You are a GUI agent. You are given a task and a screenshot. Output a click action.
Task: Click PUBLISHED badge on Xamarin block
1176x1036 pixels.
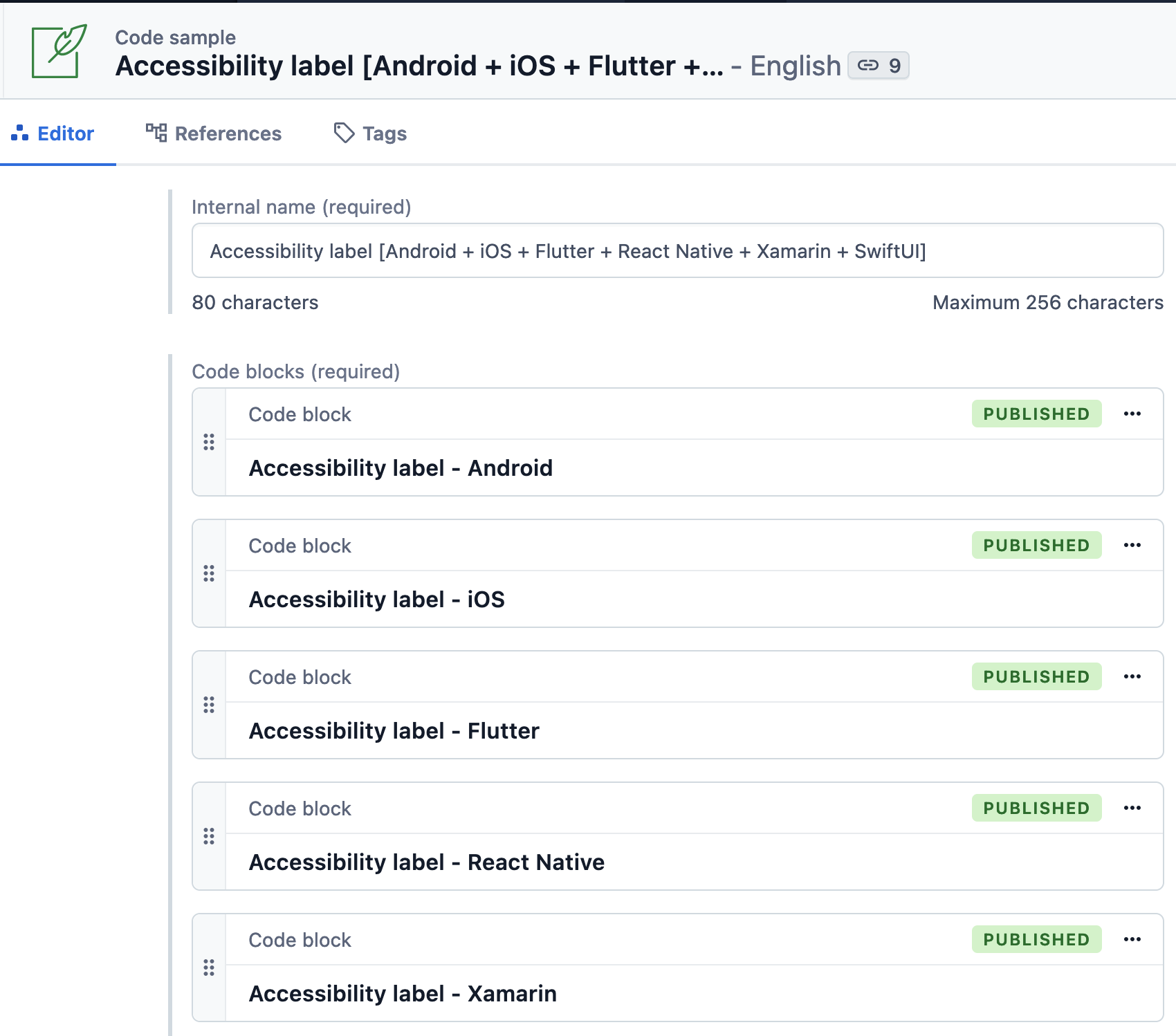click(1036, 939)
